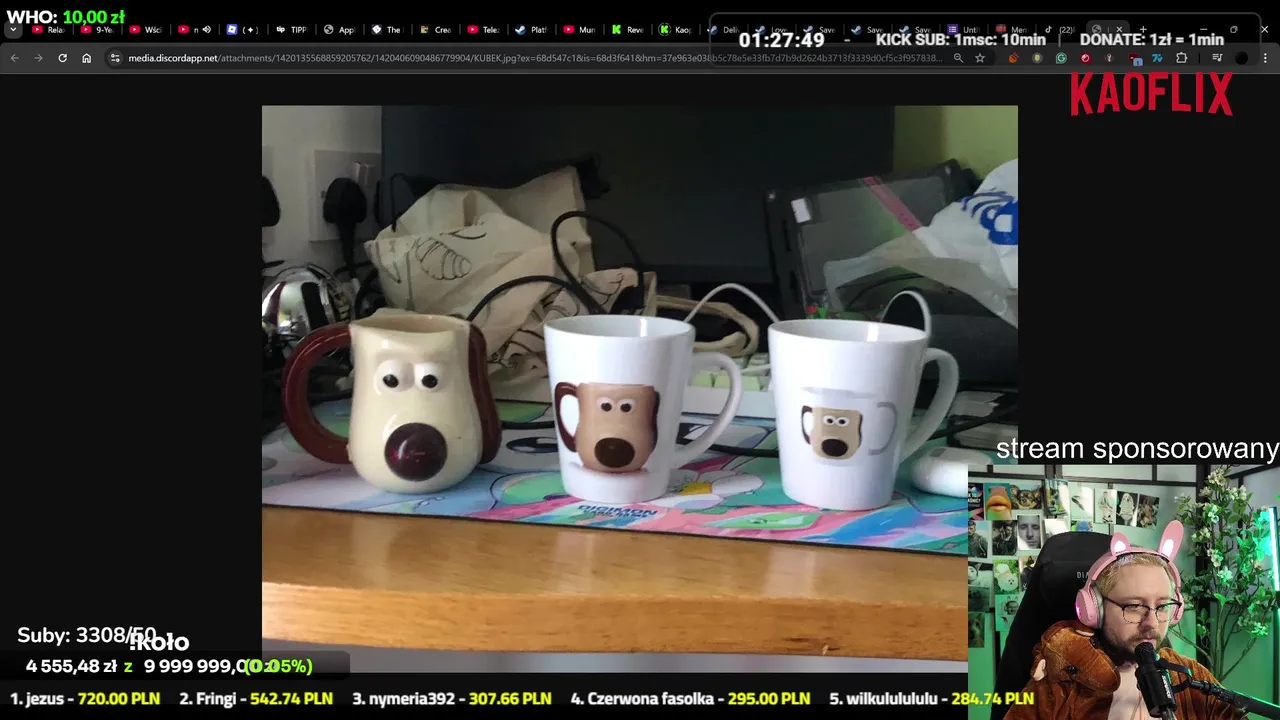Switch to the 'Tele' YouTube tab

483,30
